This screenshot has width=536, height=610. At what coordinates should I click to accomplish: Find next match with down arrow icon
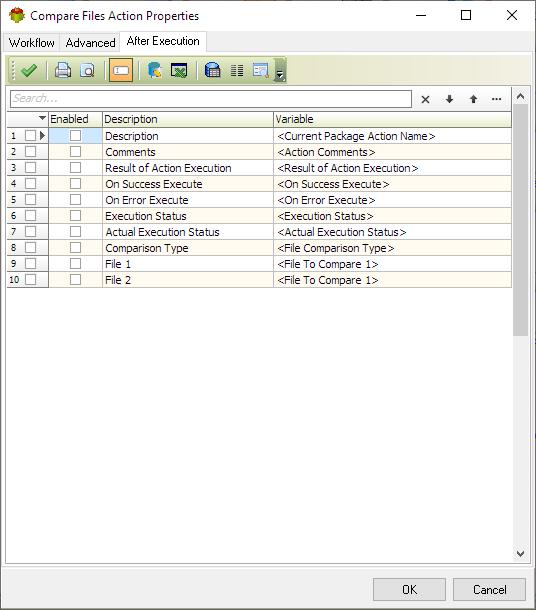pyautogui.click(x=449, y=99)
